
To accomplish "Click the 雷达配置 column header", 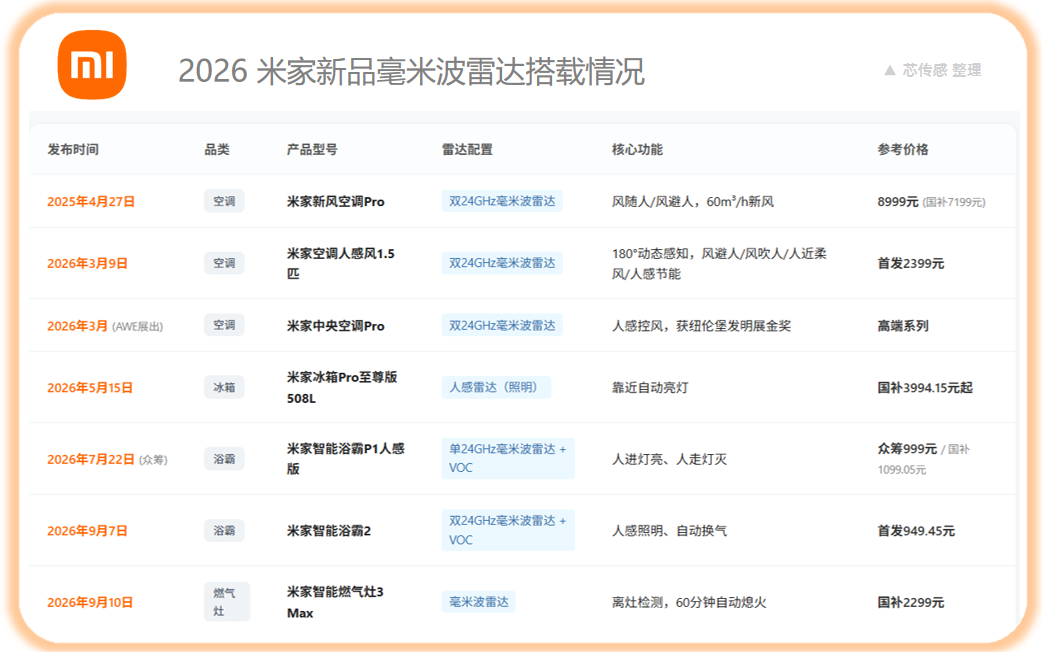I will (x=468, y=150).
